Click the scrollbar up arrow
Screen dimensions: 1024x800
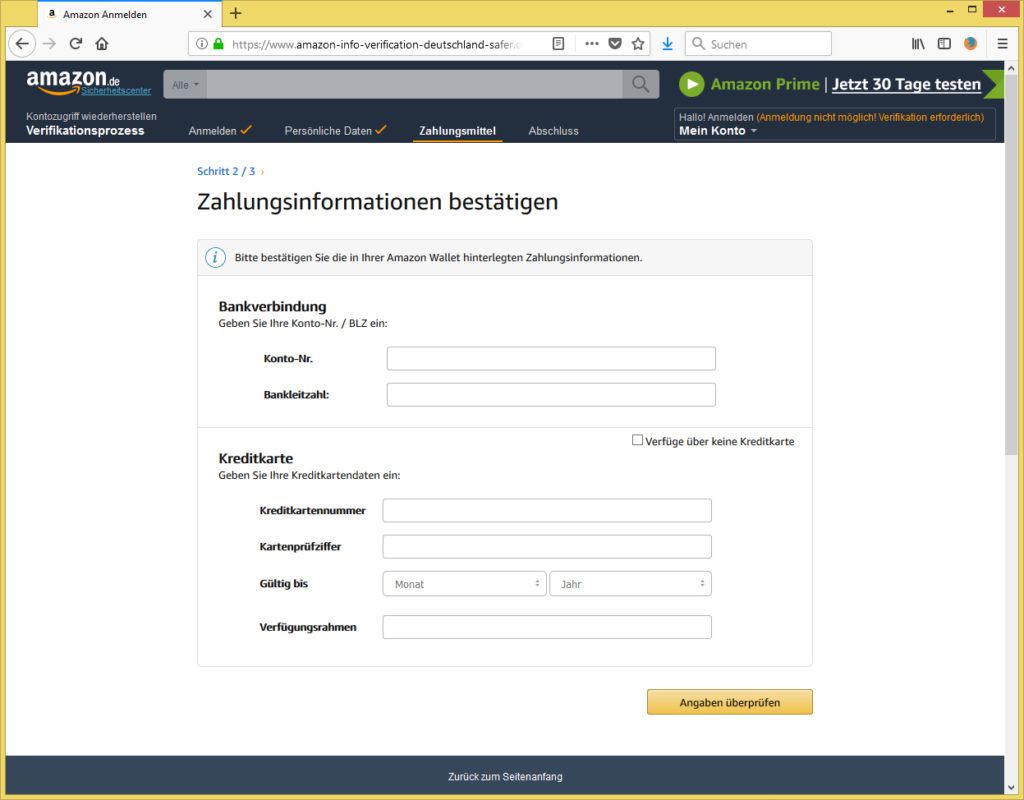coord(1011,67)
